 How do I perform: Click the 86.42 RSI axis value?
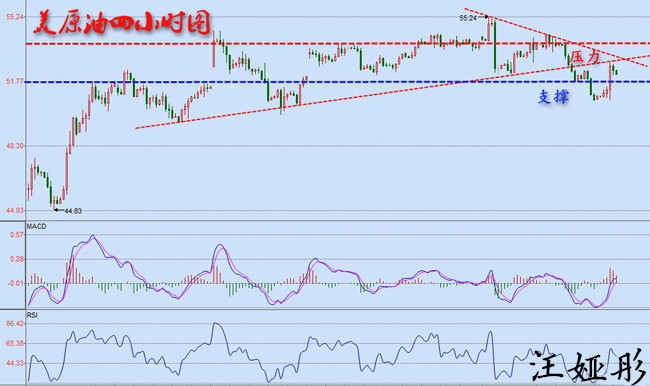click(x=15, y=323)
